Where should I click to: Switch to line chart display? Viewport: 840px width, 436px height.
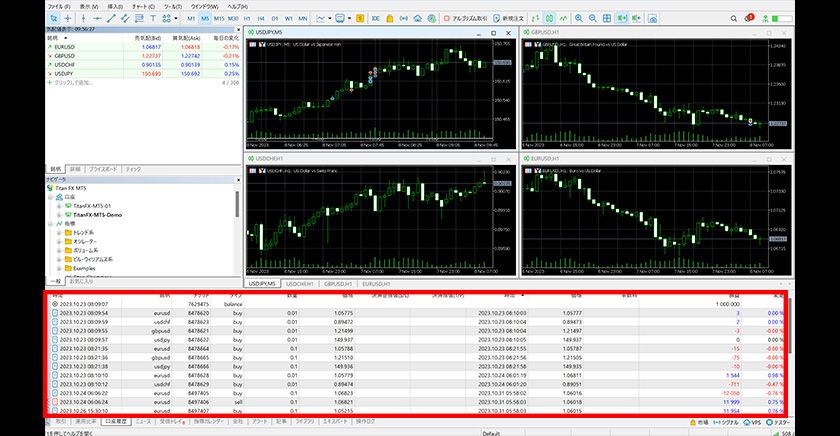563,18
